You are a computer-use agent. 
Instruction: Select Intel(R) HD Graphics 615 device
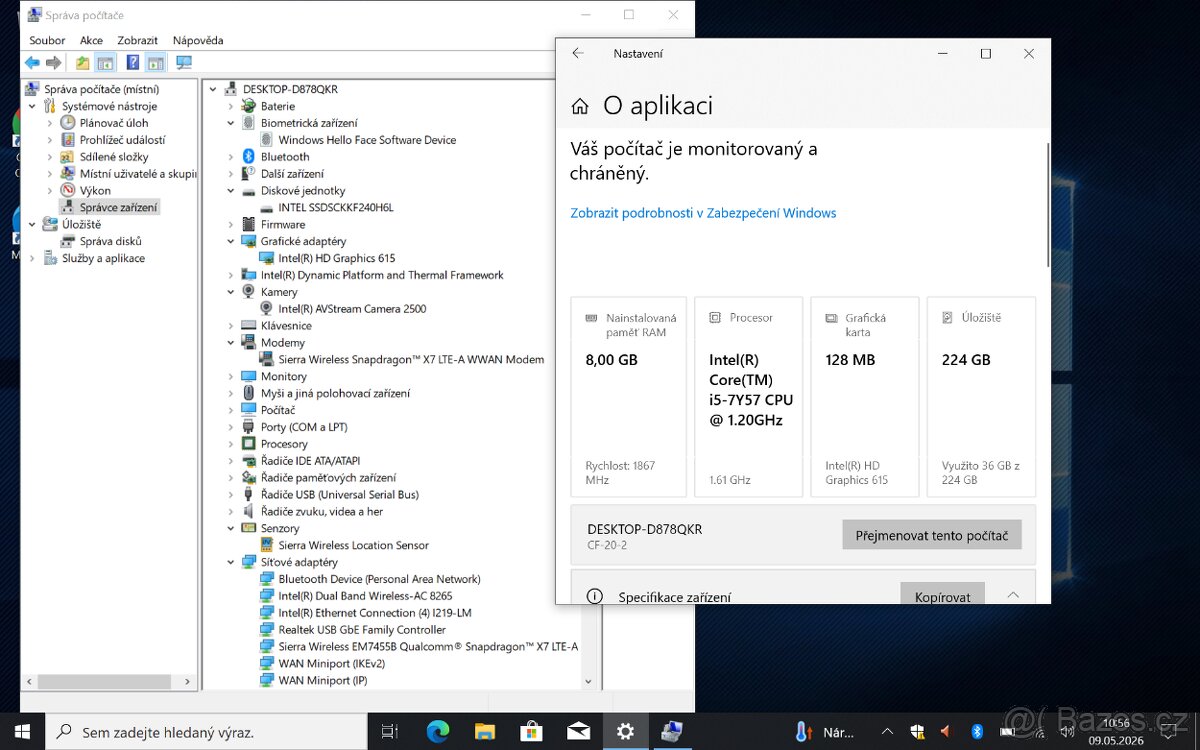click(337, 258)
